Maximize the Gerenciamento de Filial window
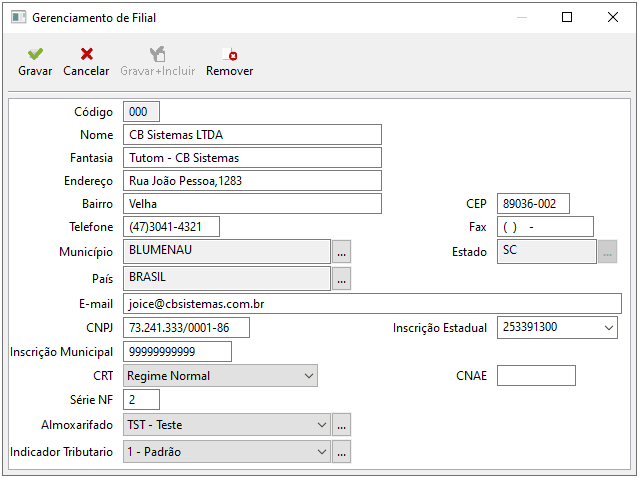The height and width of the screenshot is (478, 639). 567,17
